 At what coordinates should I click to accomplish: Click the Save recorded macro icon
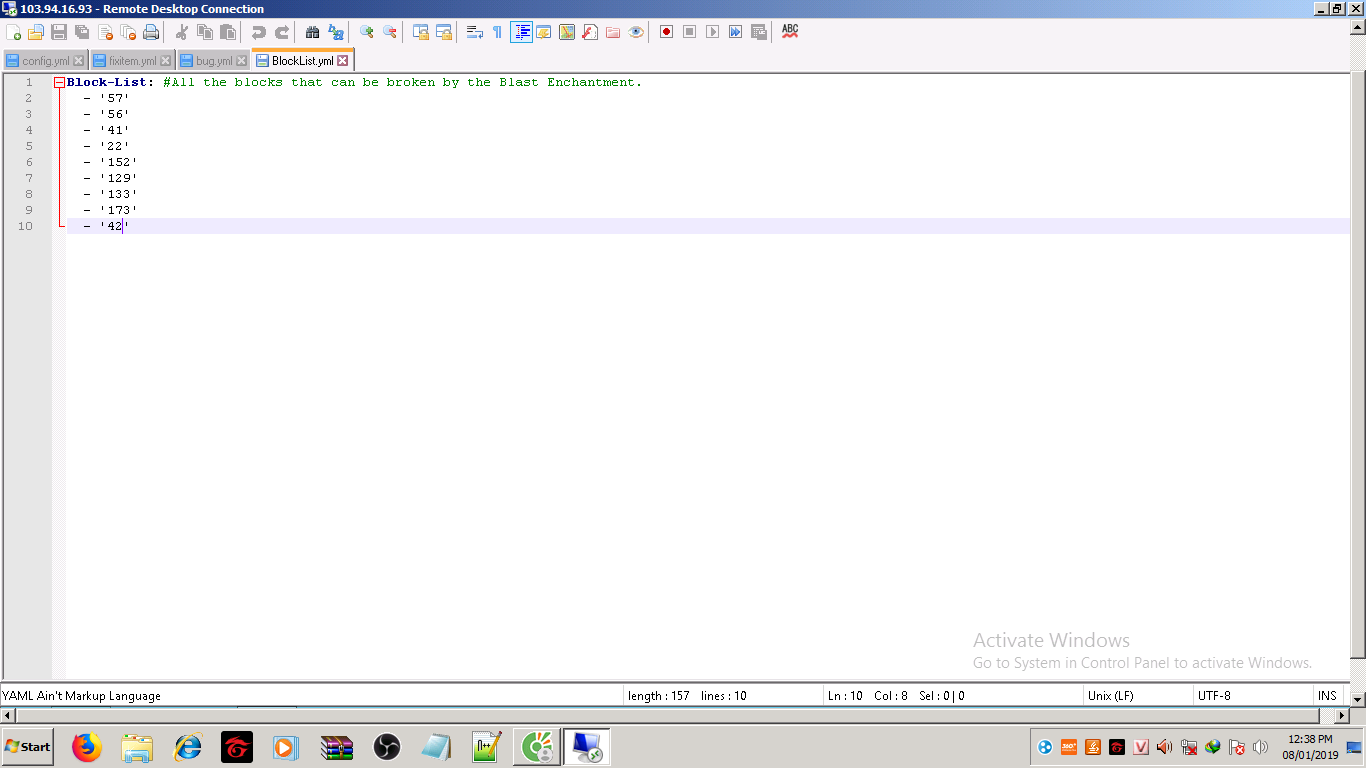tap(759, 32)
